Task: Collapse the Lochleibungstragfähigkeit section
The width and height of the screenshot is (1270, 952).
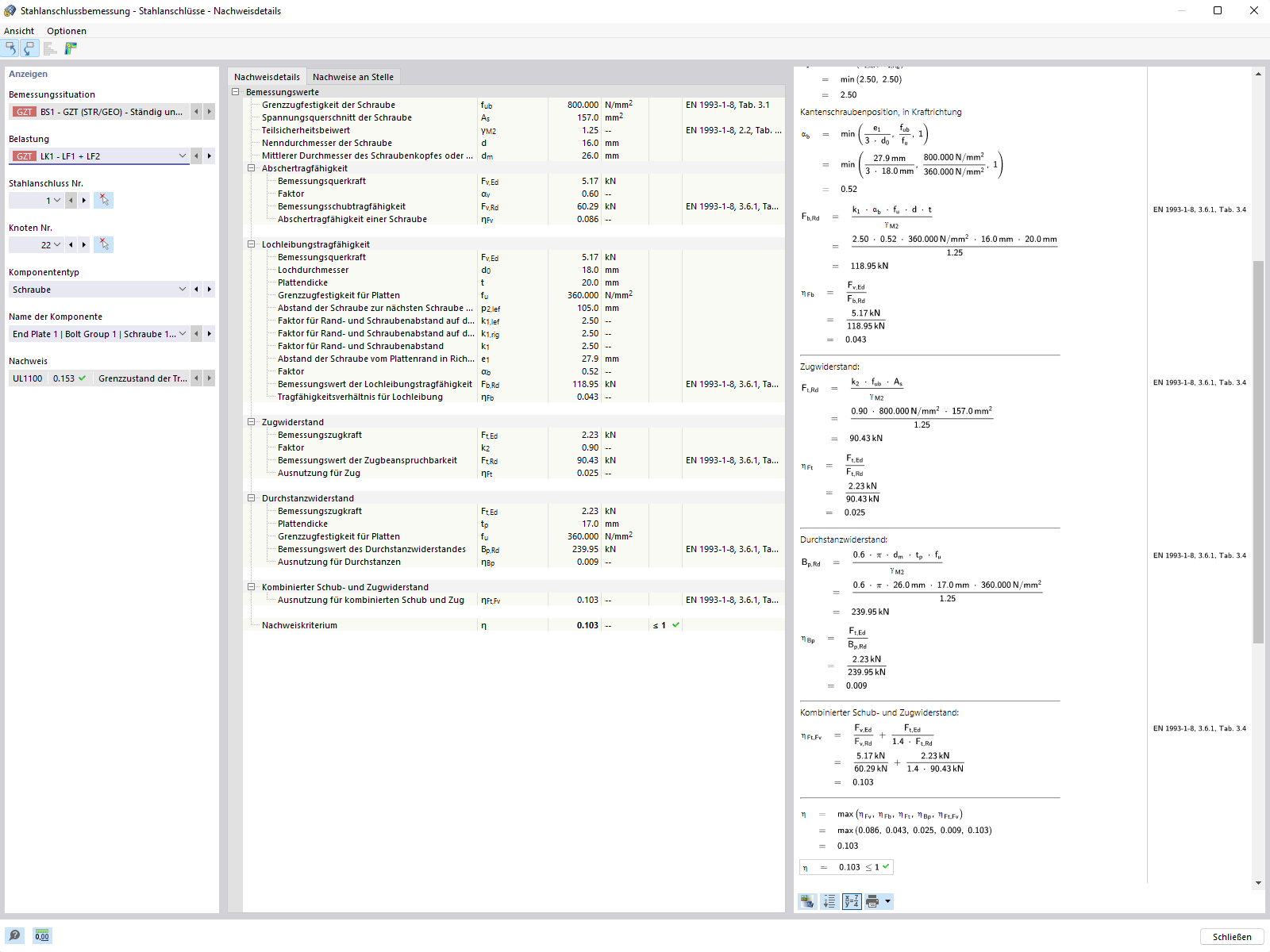Action: tap(252, 244)
